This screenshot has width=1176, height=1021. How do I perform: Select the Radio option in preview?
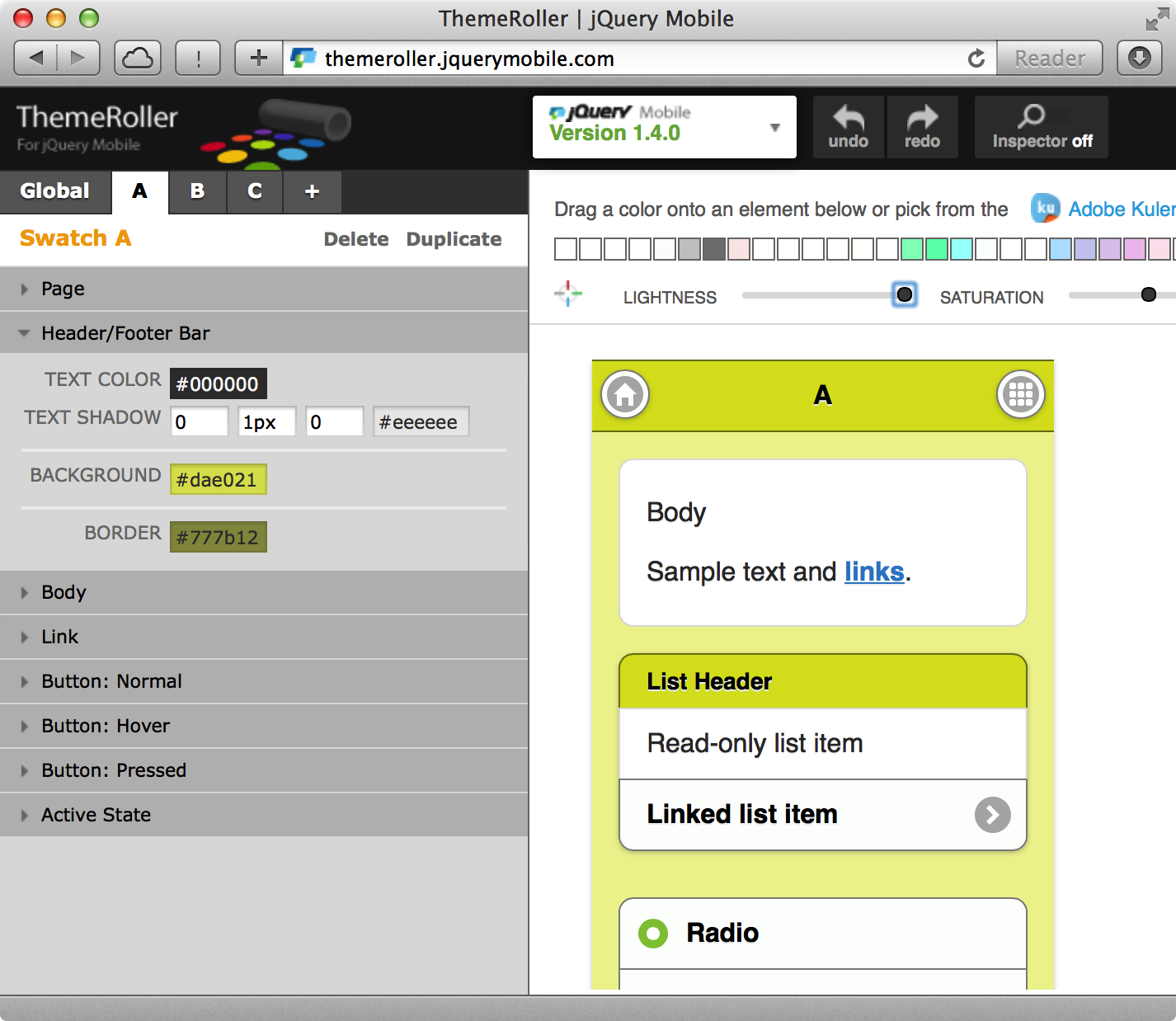click(x=653, y=934)
